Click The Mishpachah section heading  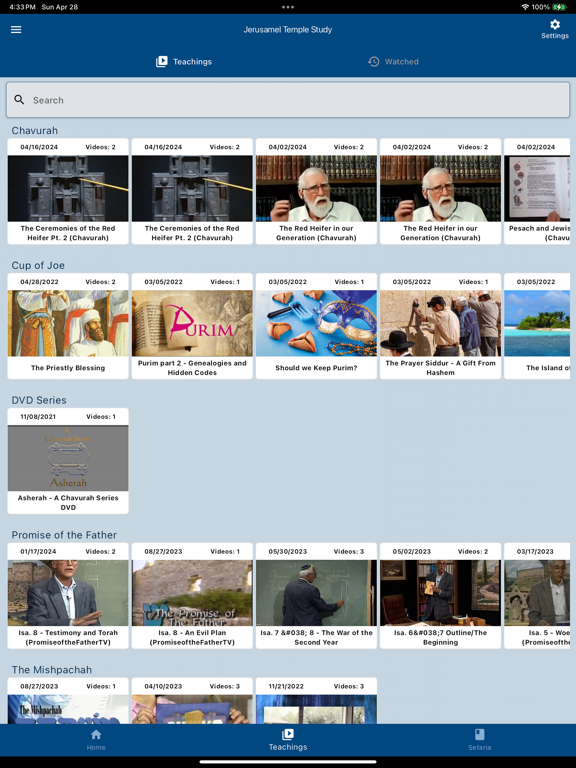click(51, 670)
